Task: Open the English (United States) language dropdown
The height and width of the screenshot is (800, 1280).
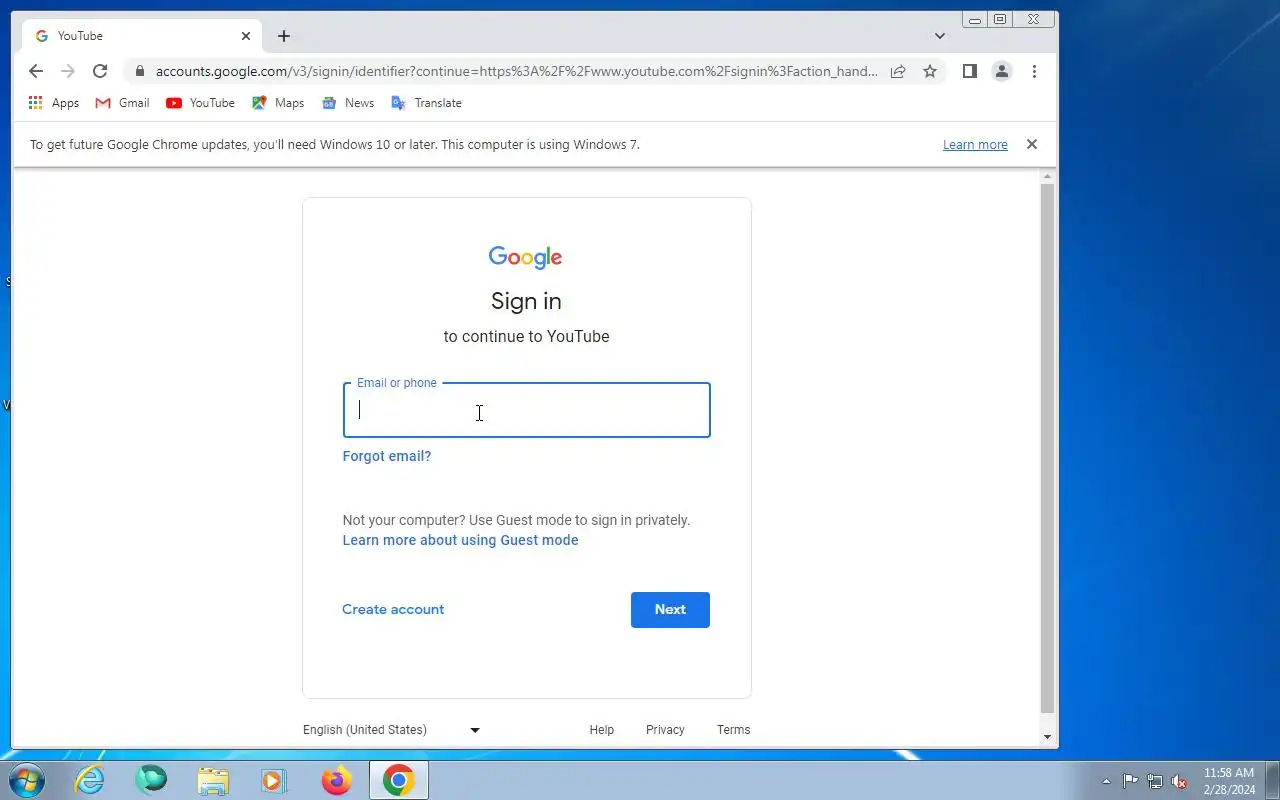Action: point(392,730)
